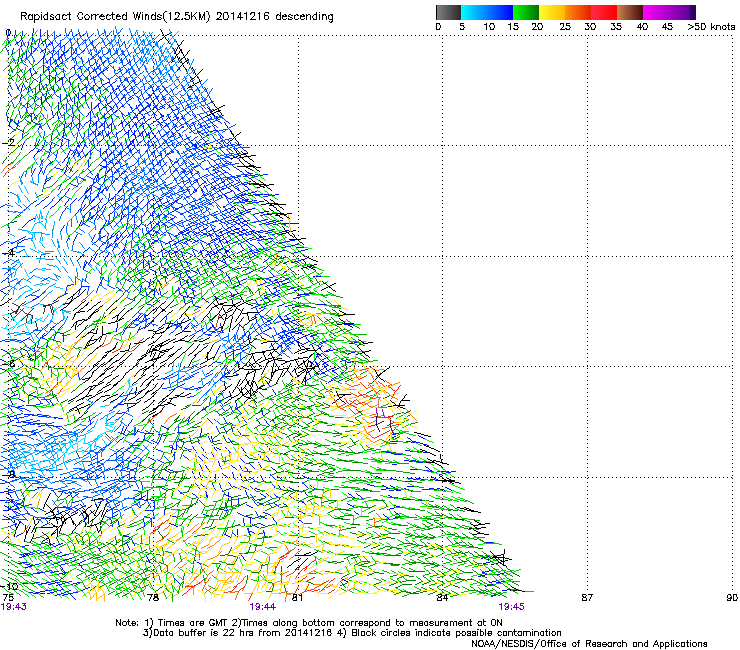Click longitude label '78' on bottom axis
740x650 pixels.
click(x=153, y=598)
